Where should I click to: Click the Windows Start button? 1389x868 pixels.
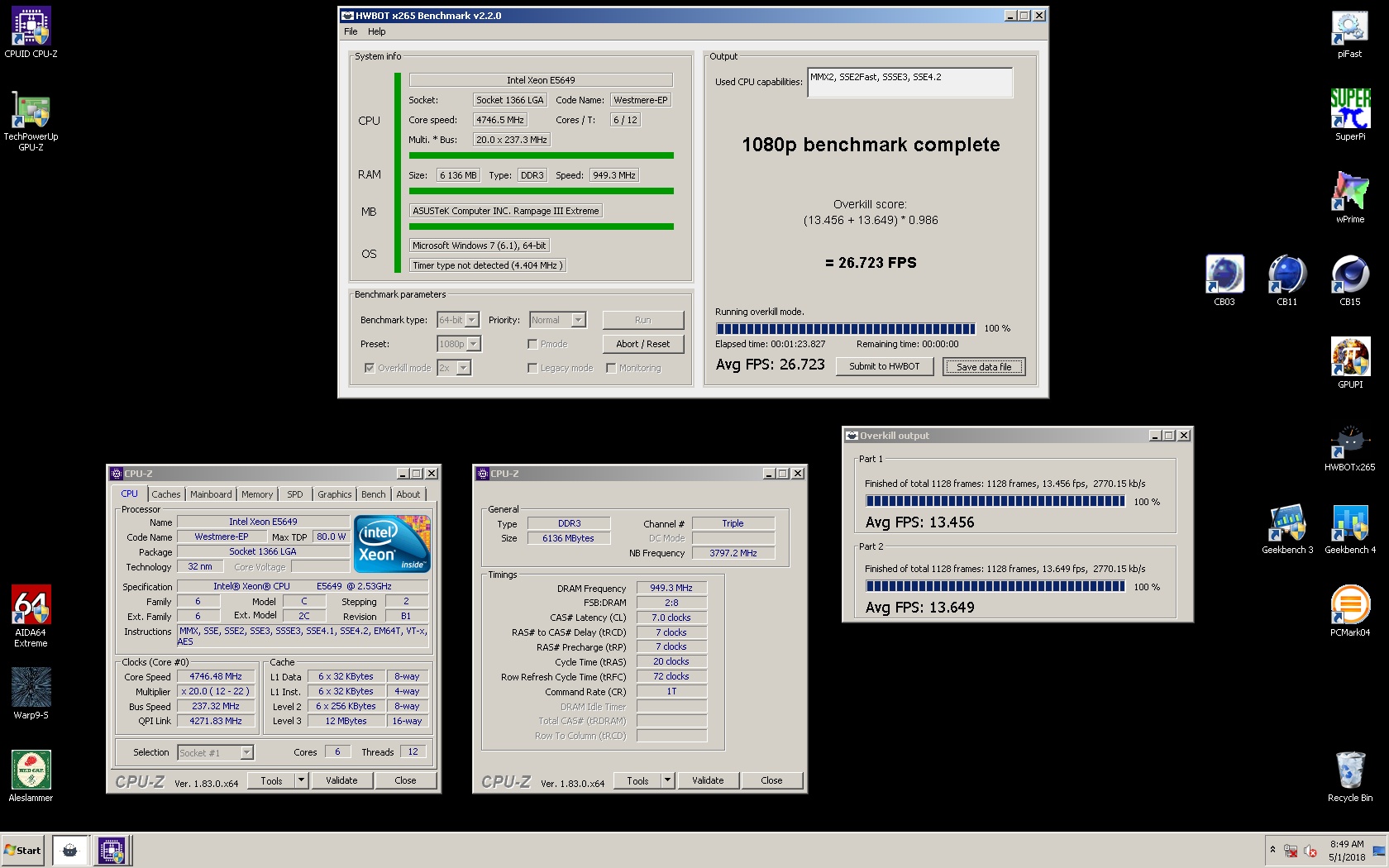22,850
